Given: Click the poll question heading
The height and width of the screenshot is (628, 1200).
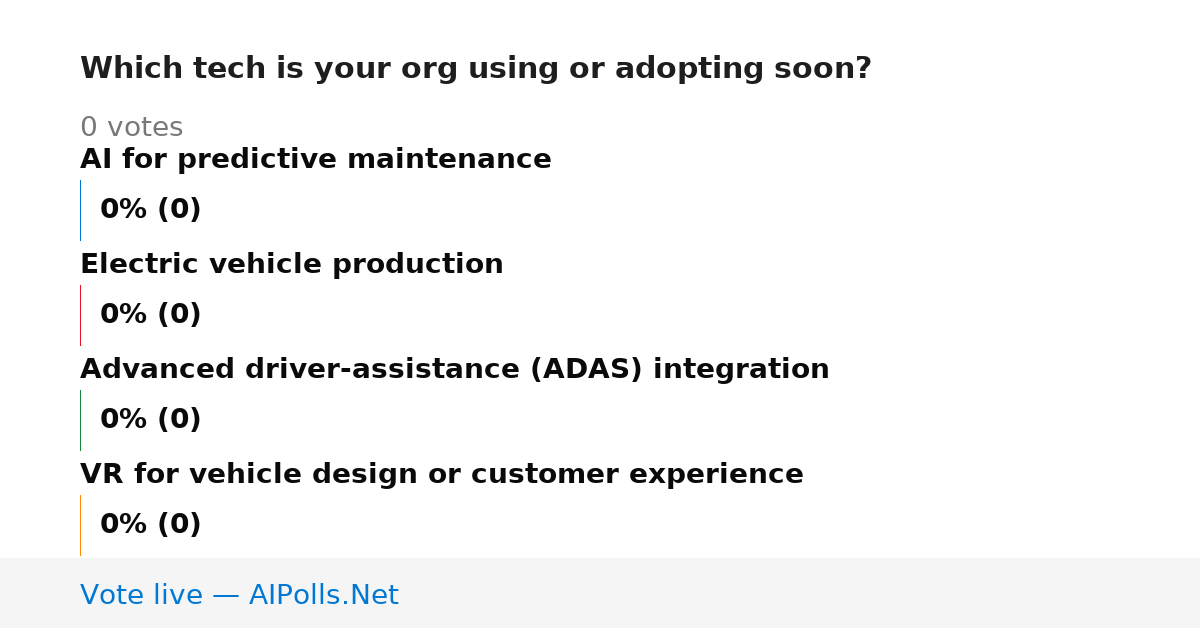Looking at the screenshot, I should (476, 69).
